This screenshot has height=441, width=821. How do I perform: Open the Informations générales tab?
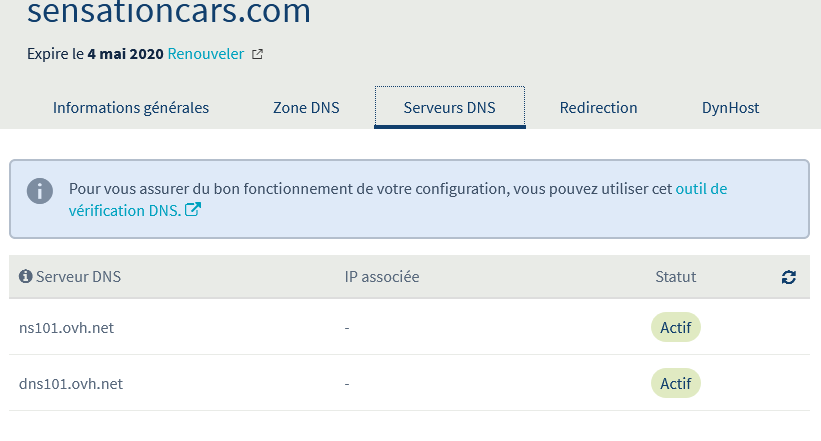131,108
